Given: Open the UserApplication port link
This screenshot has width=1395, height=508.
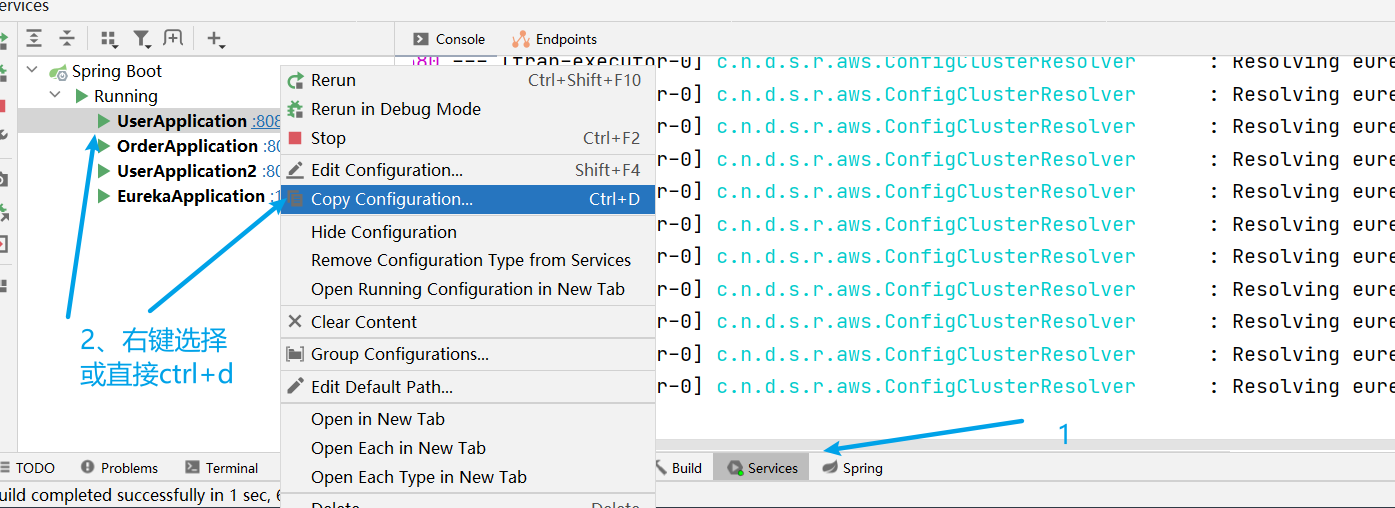Looking at the screenshot, I should (266, 121).
